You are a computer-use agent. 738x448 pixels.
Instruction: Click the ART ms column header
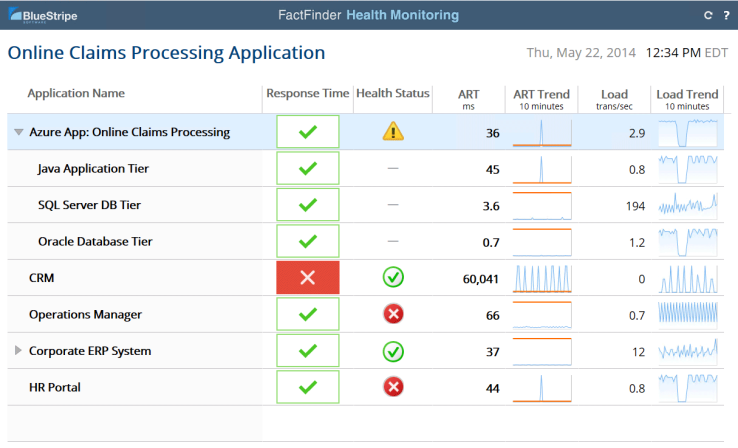tap(468, 98)
